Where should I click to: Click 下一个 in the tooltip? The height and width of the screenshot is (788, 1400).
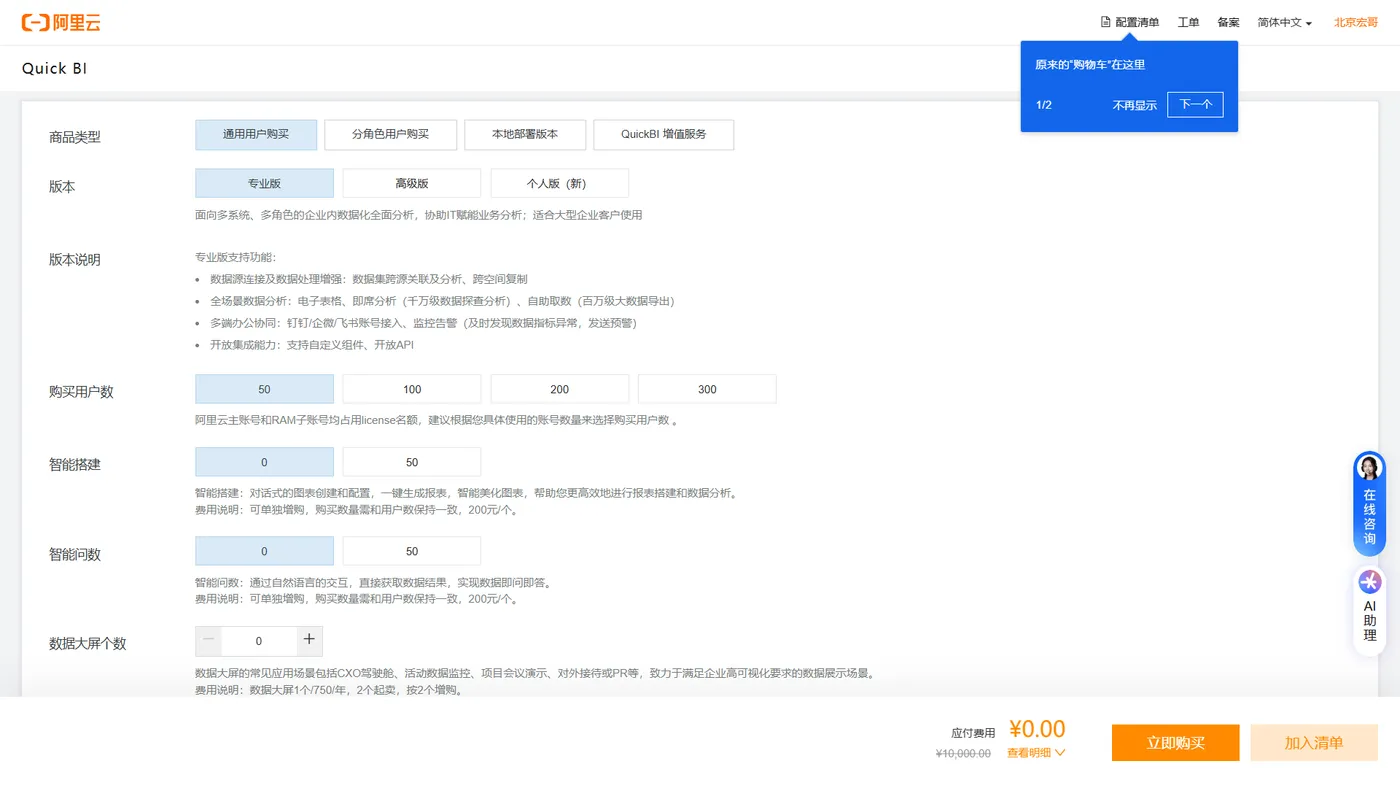(x=1196, y=105)
